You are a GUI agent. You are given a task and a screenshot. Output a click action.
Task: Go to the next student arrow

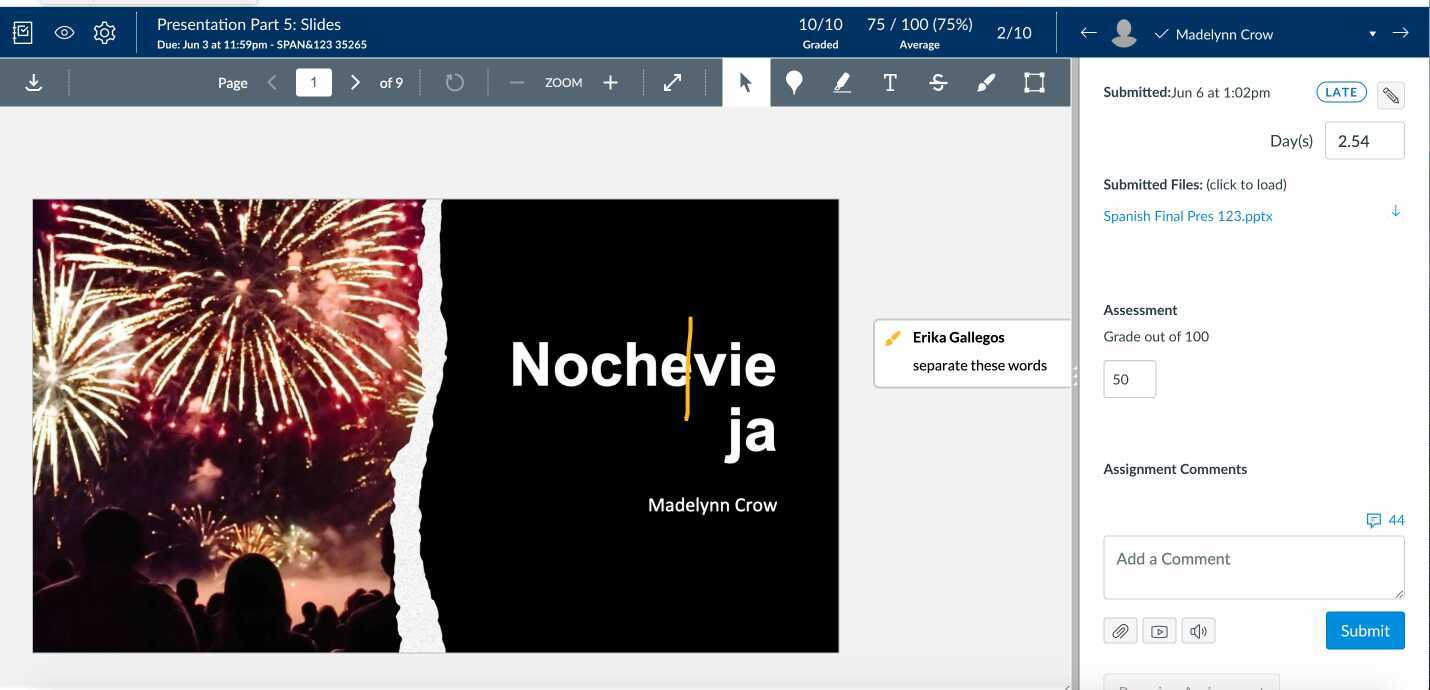click(1400, 33)
